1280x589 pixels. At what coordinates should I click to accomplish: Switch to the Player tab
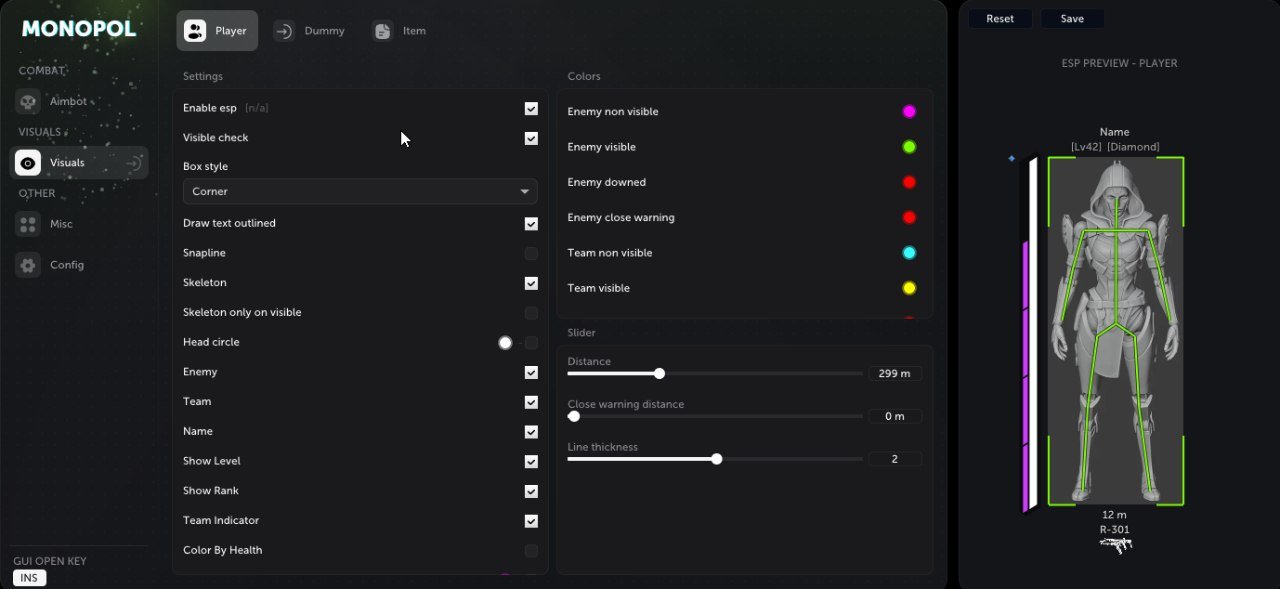[217, 31]
